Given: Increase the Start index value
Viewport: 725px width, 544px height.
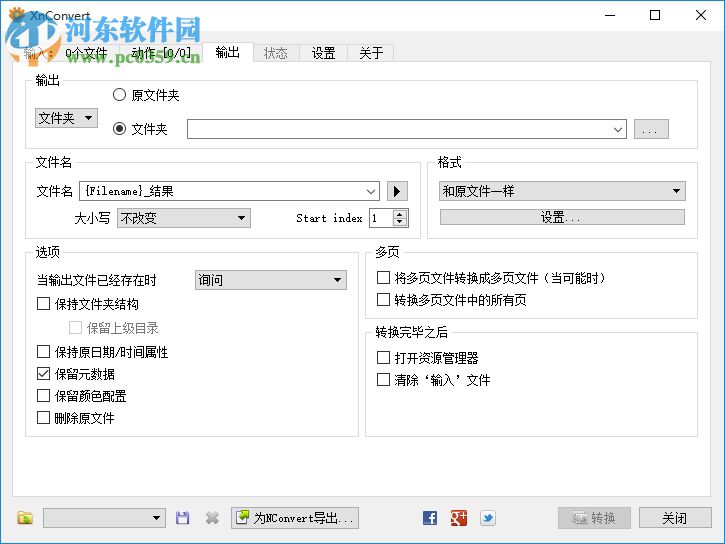Looking at the screenshot, I should coord(400,214).
